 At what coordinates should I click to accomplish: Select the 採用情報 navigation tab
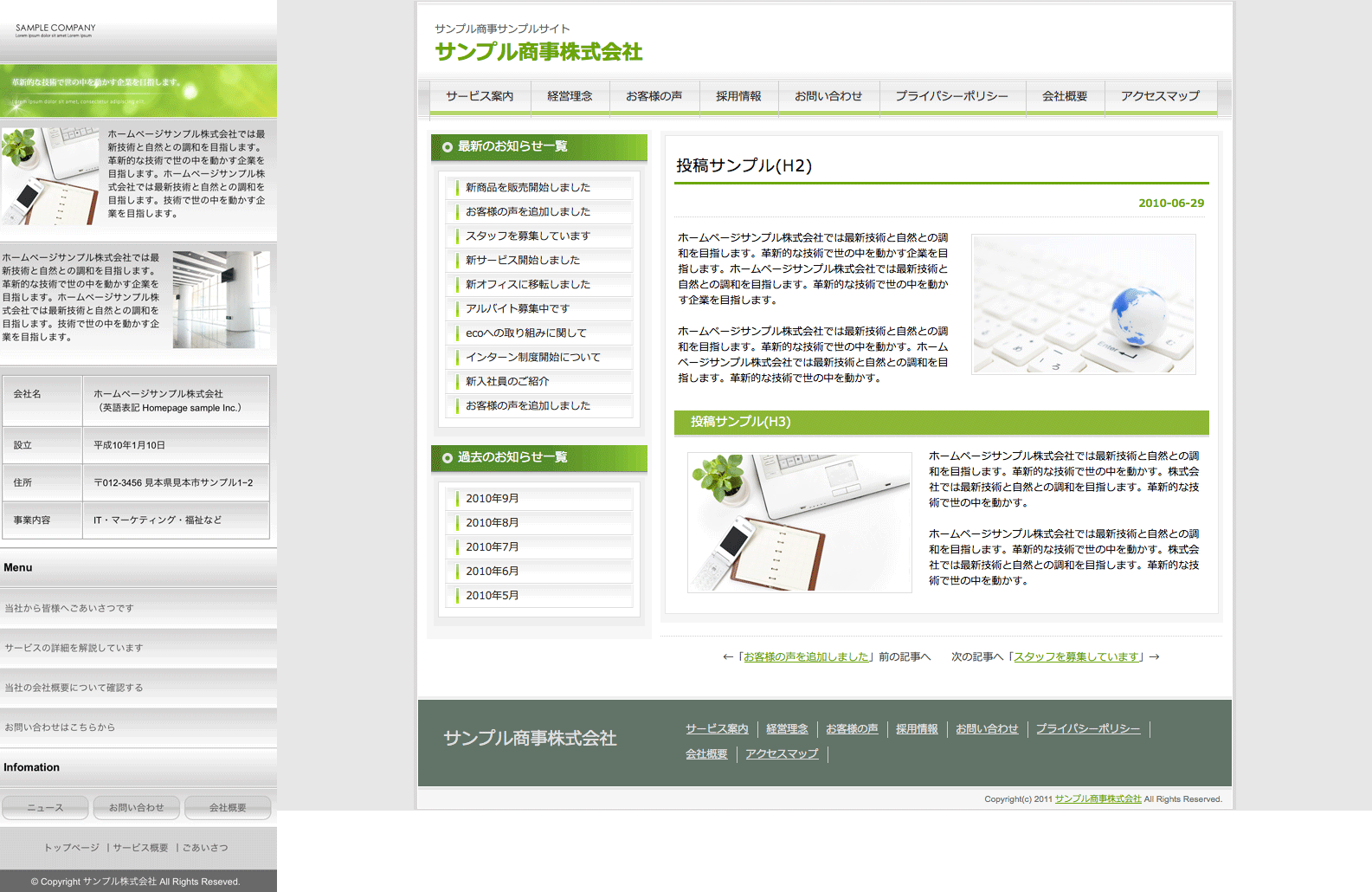738,96
